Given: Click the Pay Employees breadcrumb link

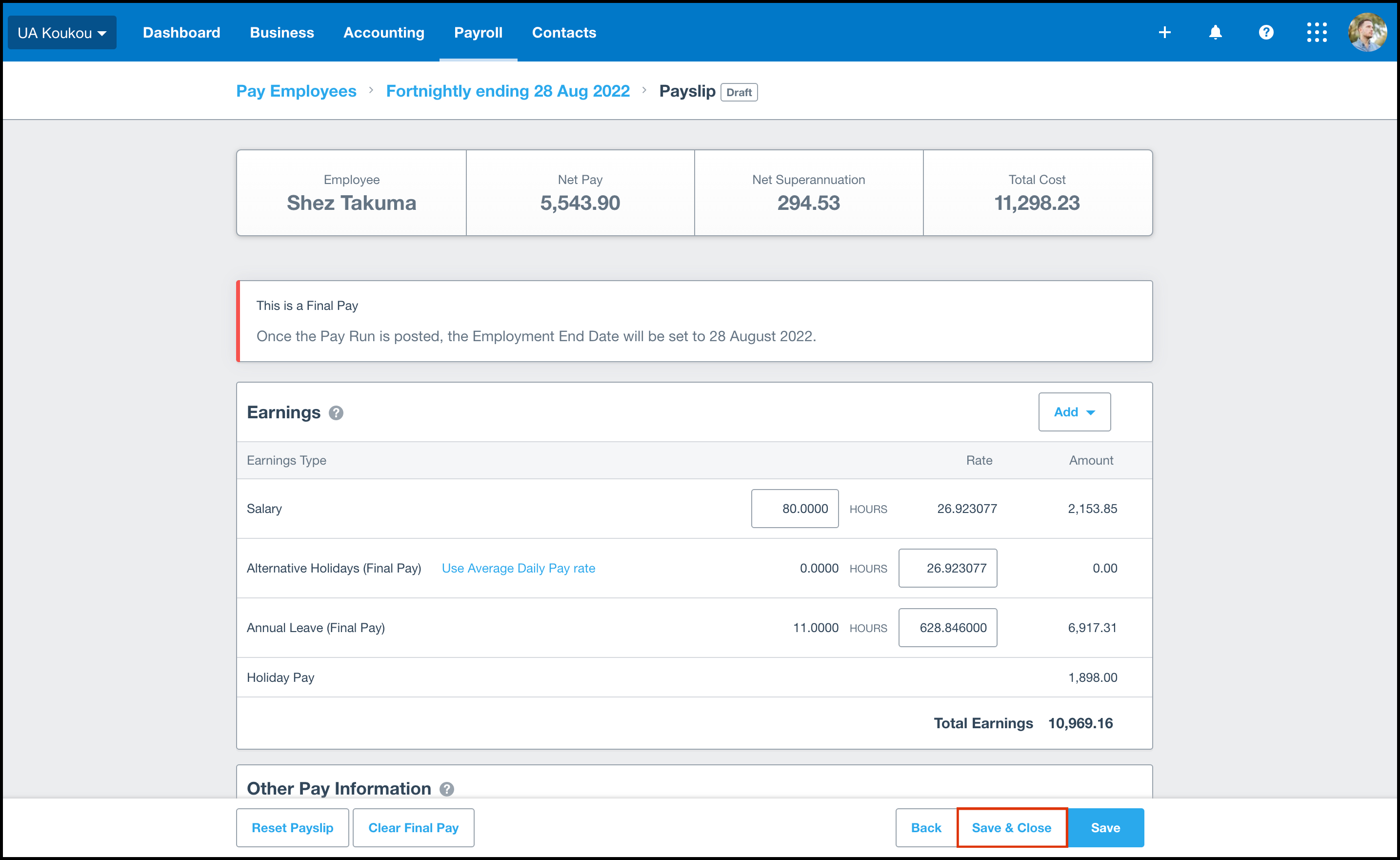Looking at the screenshot, I should pos(296,91).
